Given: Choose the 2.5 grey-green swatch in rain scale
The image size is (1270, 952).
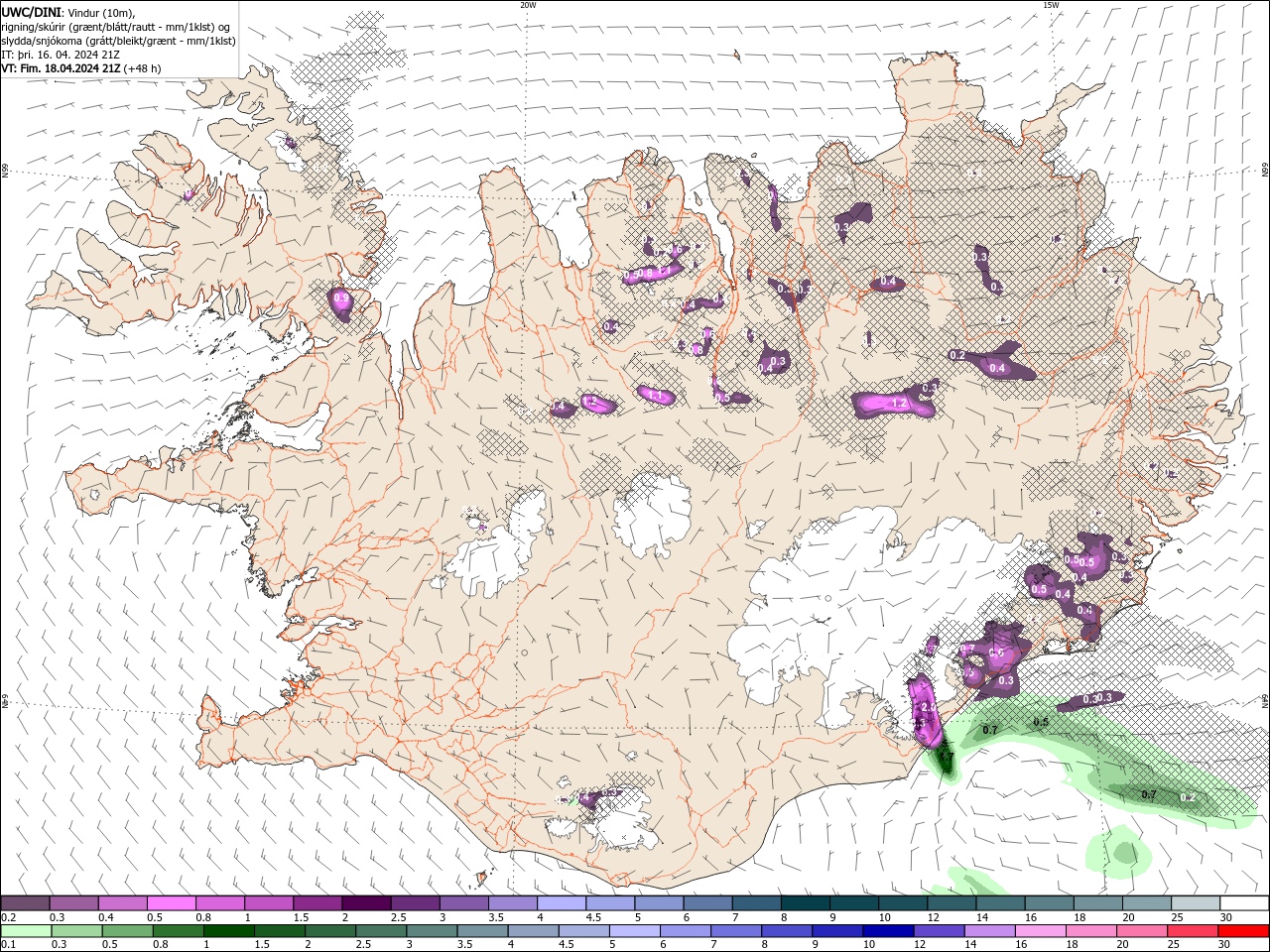Looking at the screenshot, I should tap(380, 931).
